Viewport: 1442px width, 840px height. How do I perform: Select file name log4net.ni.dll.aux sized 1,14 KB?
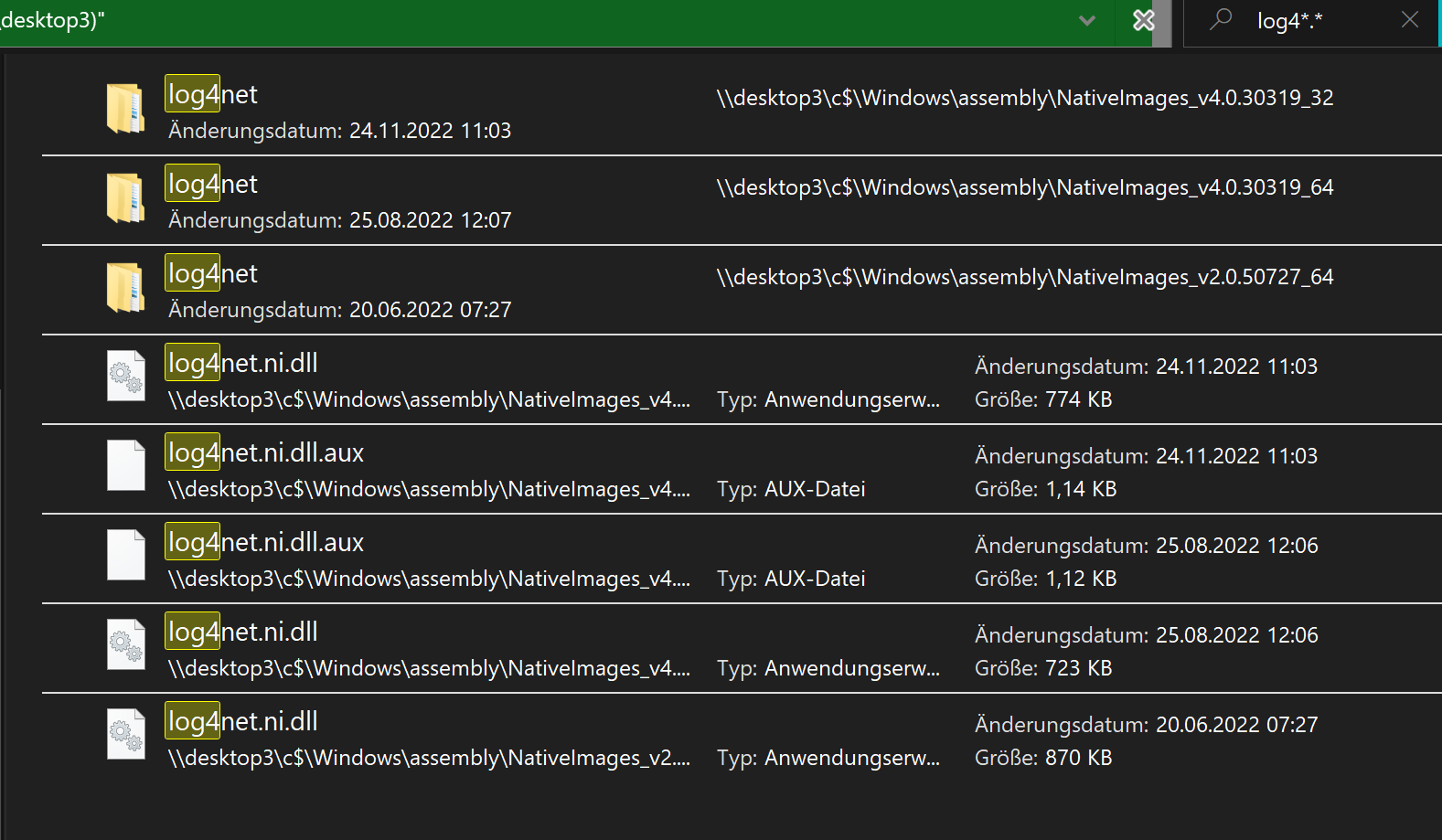[x=265, y=452]
